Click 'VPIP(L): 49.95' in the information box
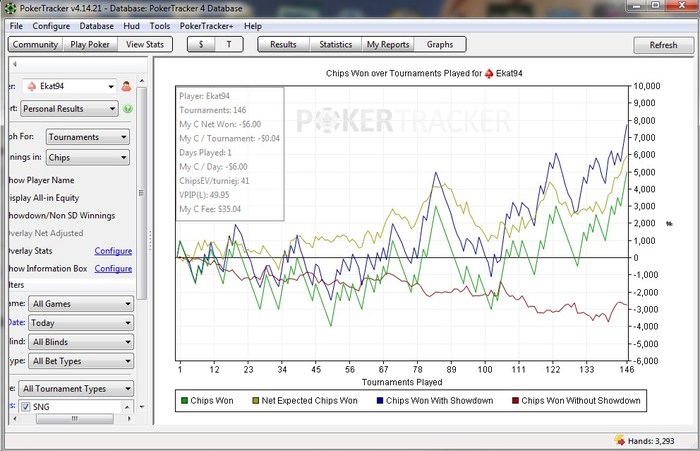Screen dimensions: 700x451 click(204, 195)
